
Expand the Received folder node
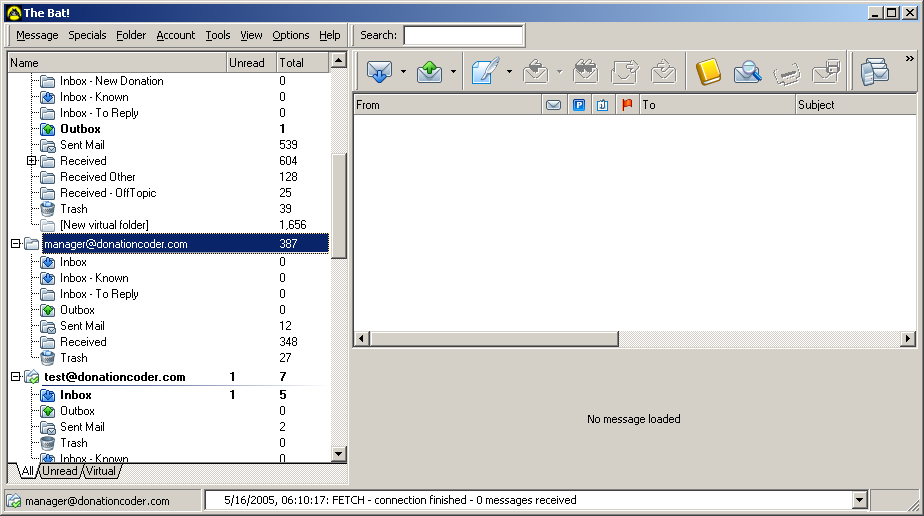point(31,161)
